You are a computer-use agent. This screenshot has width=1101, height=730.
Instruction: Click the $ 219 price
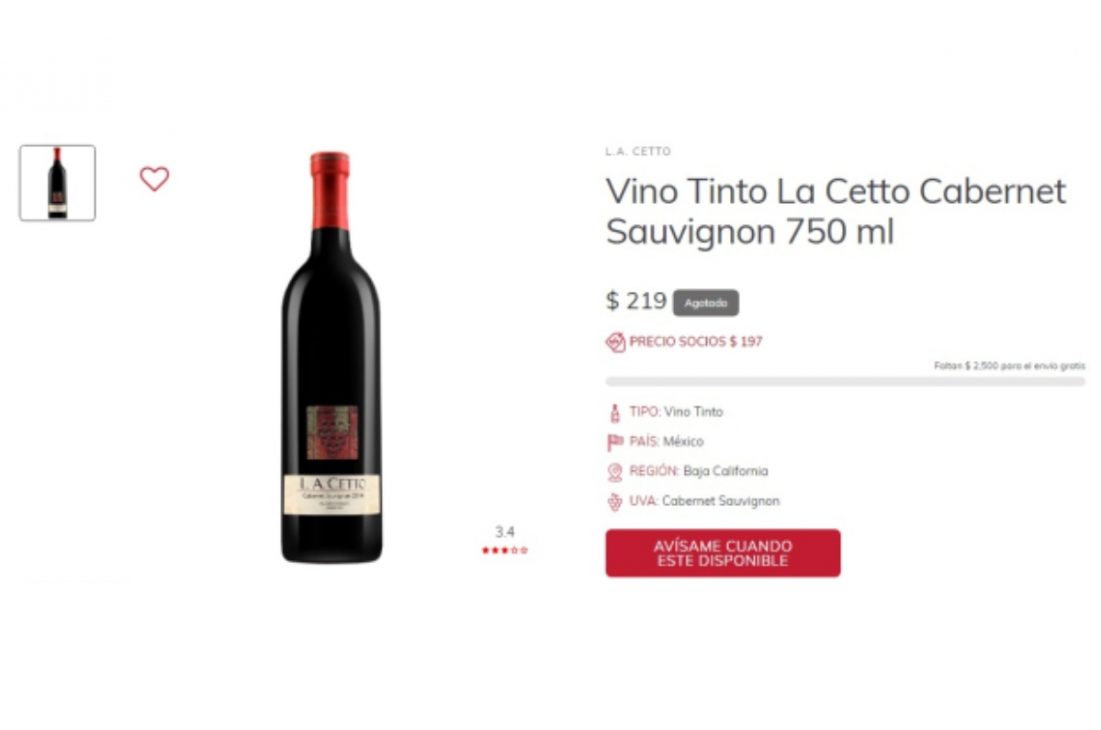point(636,301)
